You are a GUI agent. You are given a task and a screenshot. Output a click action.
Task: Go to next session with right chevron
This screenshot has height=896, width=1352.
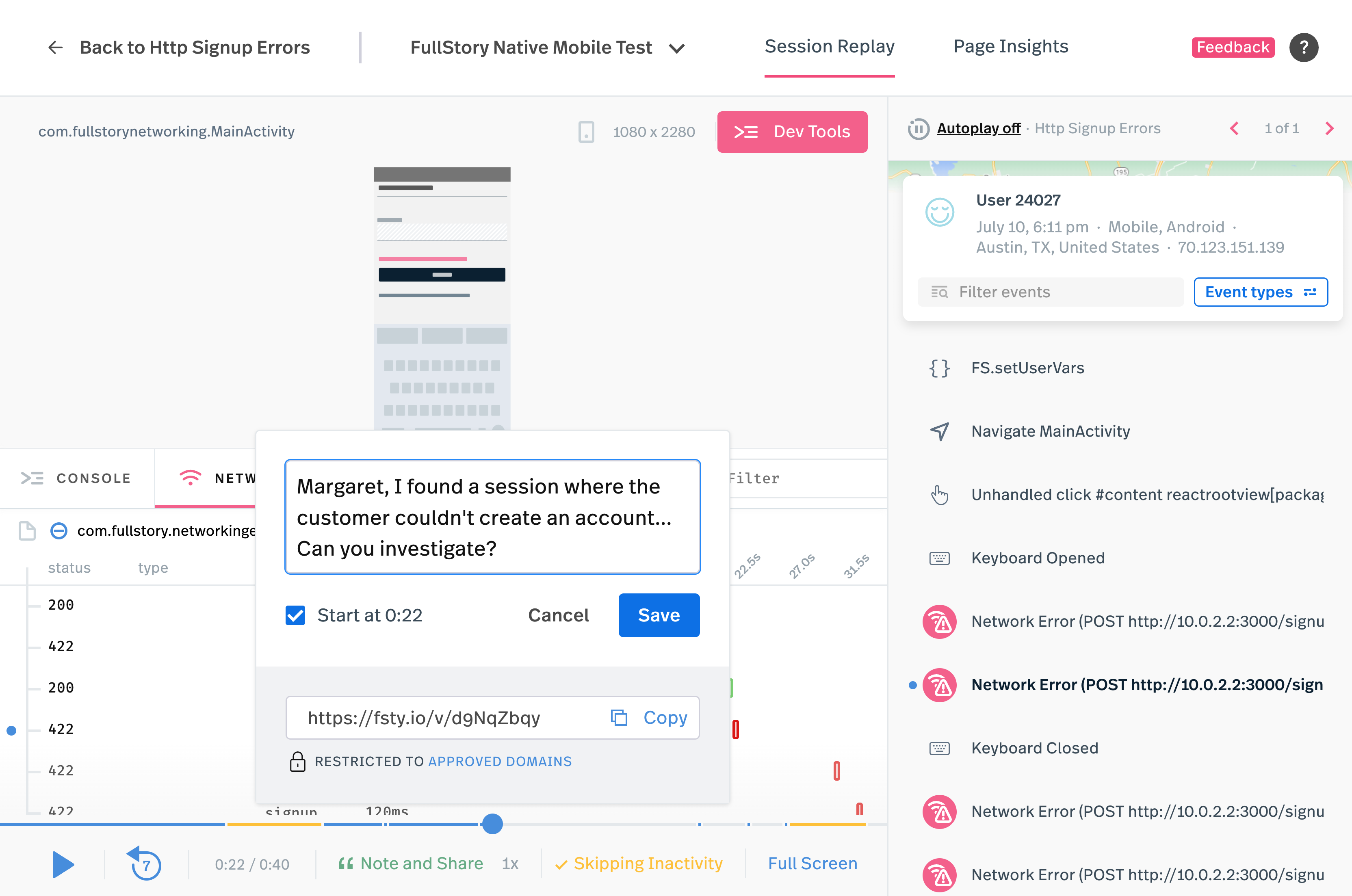(x=1329, y=129)
